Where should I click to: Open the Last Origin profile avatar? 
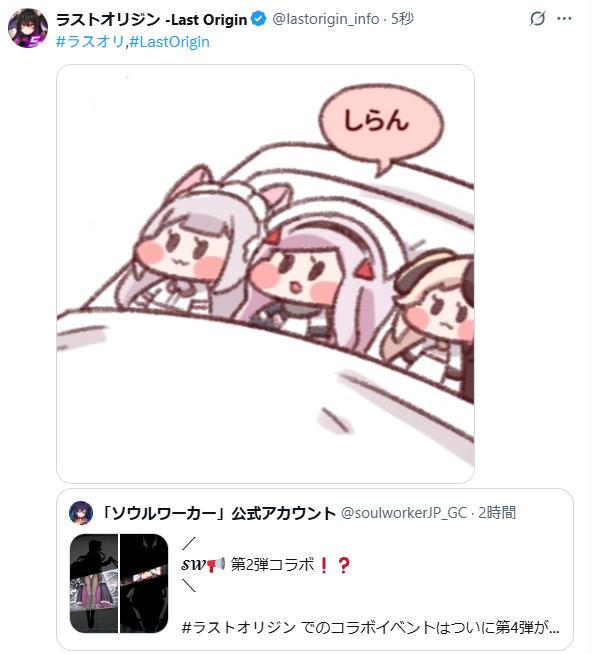[x=28, y=28]
